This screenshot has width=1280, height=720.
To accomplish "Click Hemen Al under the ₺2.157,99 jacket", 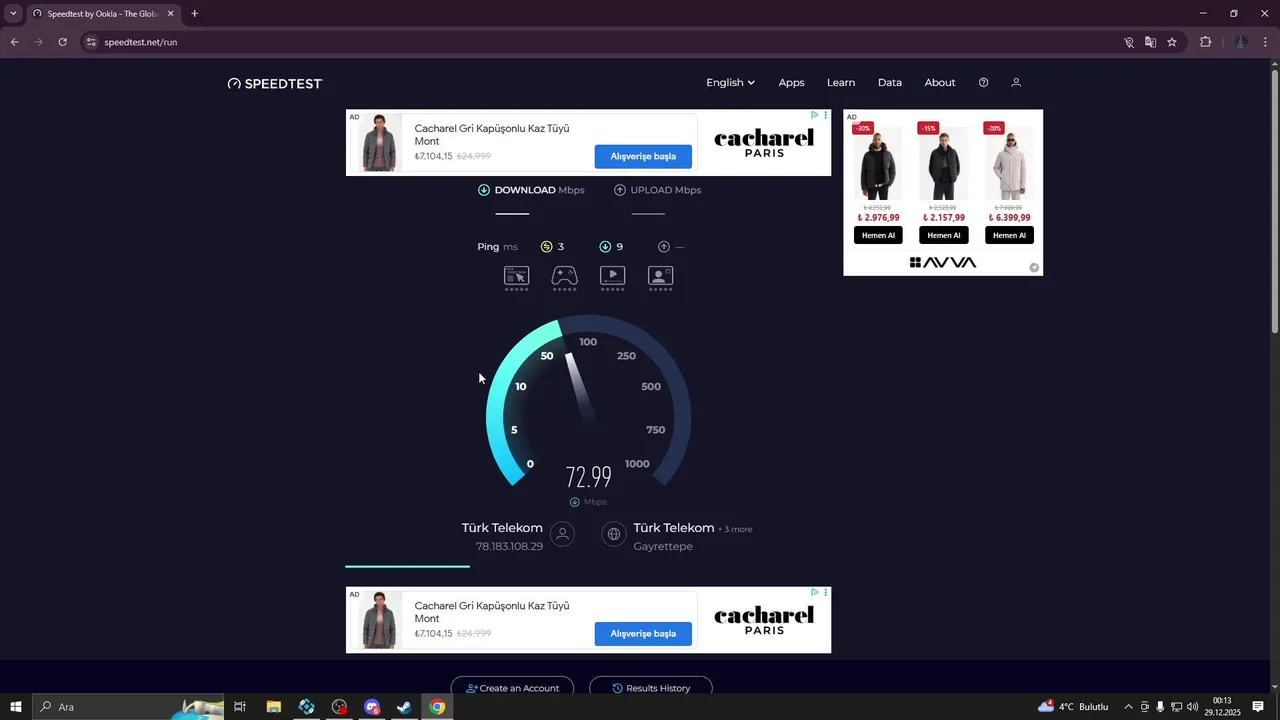I will point(943,235).
